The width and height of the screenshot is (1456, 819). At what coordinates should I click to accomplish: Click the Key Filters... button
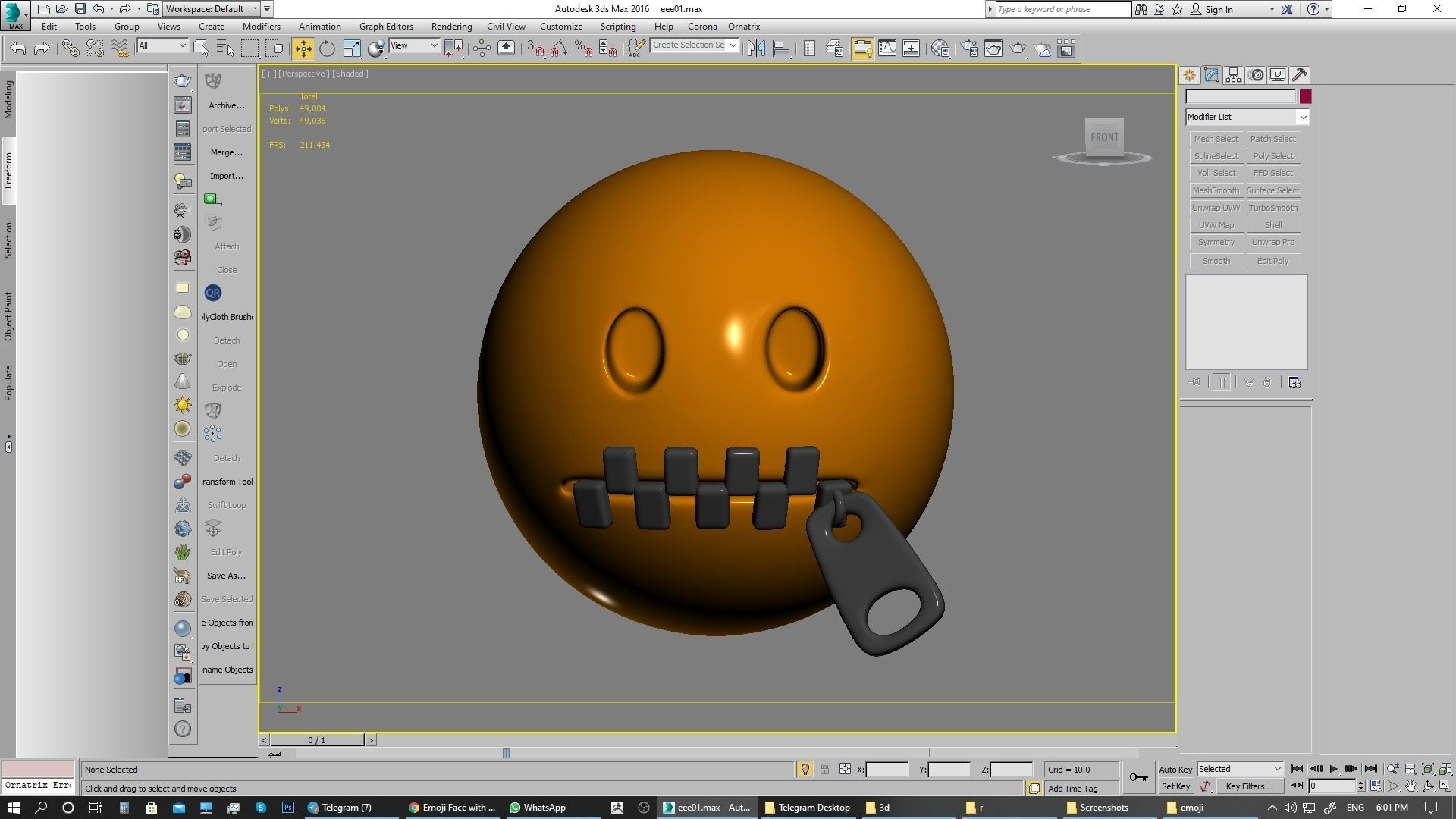[1249, 786]
